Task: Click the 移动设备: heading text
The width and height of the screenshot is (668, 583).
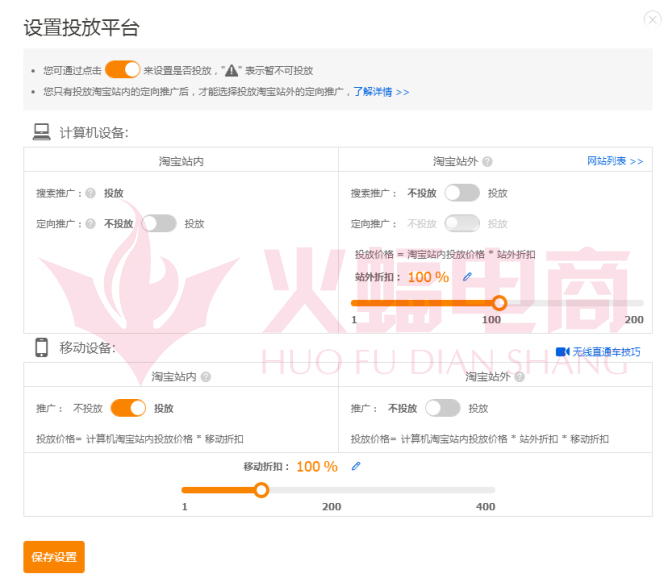Action: [x=87, y=348]
